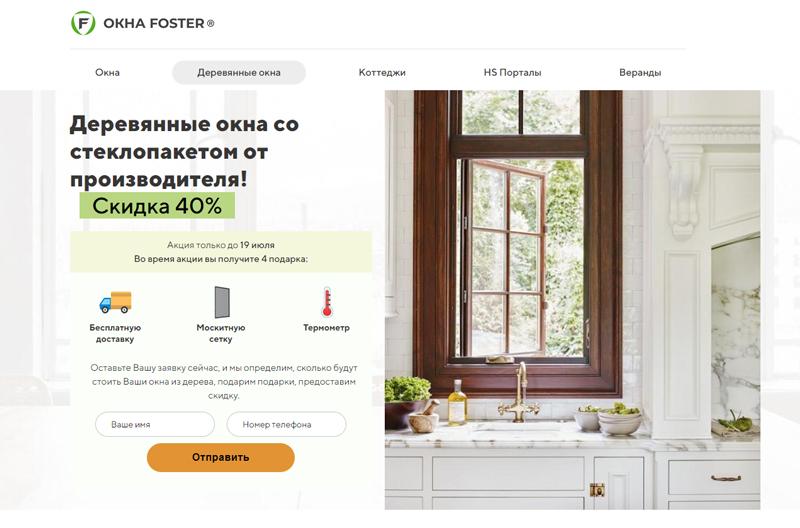800x528 pixels.
Task: Click the red thermometer icon
Action: [327, 302]
